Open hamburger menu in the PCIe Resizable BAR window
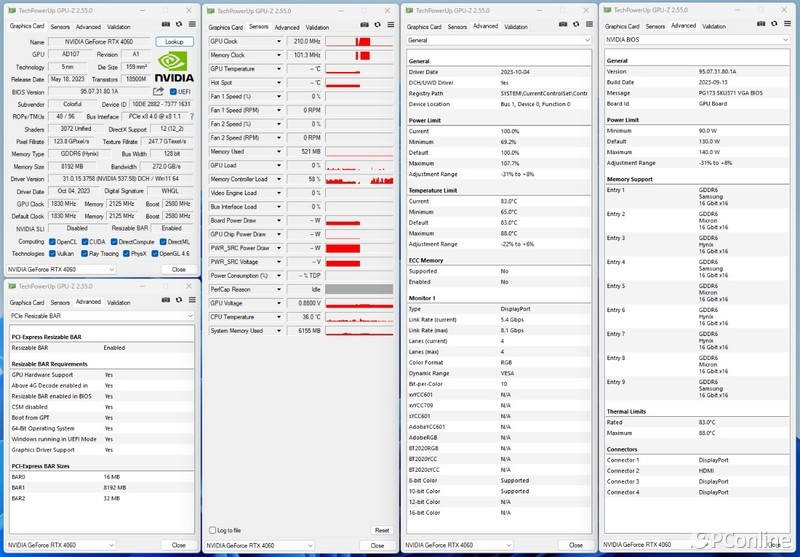 (192, 300)
